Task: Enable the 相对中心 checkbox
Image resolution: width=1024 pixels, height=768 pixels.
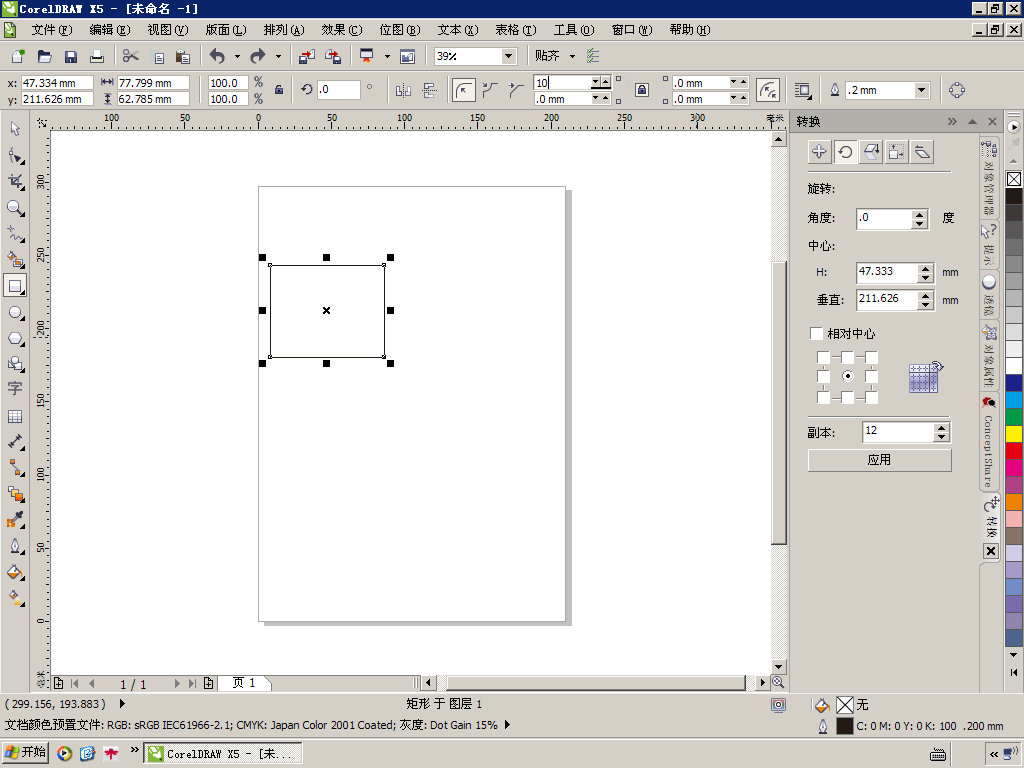Action: [817, 334]
